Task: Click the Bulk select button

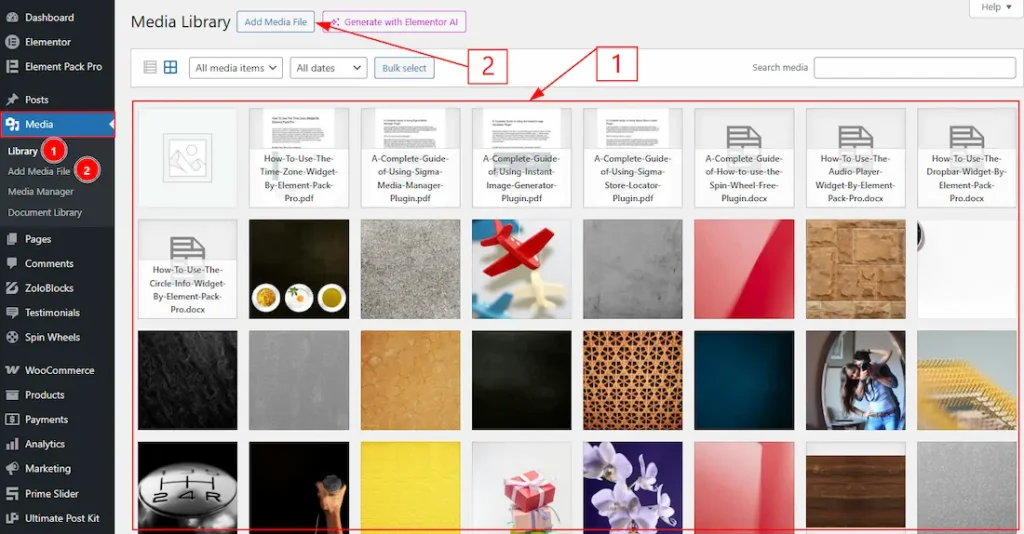Action: [404, 68]
